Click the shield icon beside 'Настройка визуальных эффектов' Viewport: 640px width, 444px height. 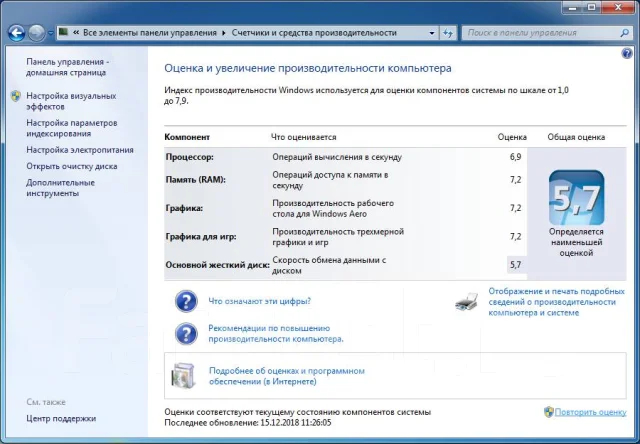[x=16, y=96]
